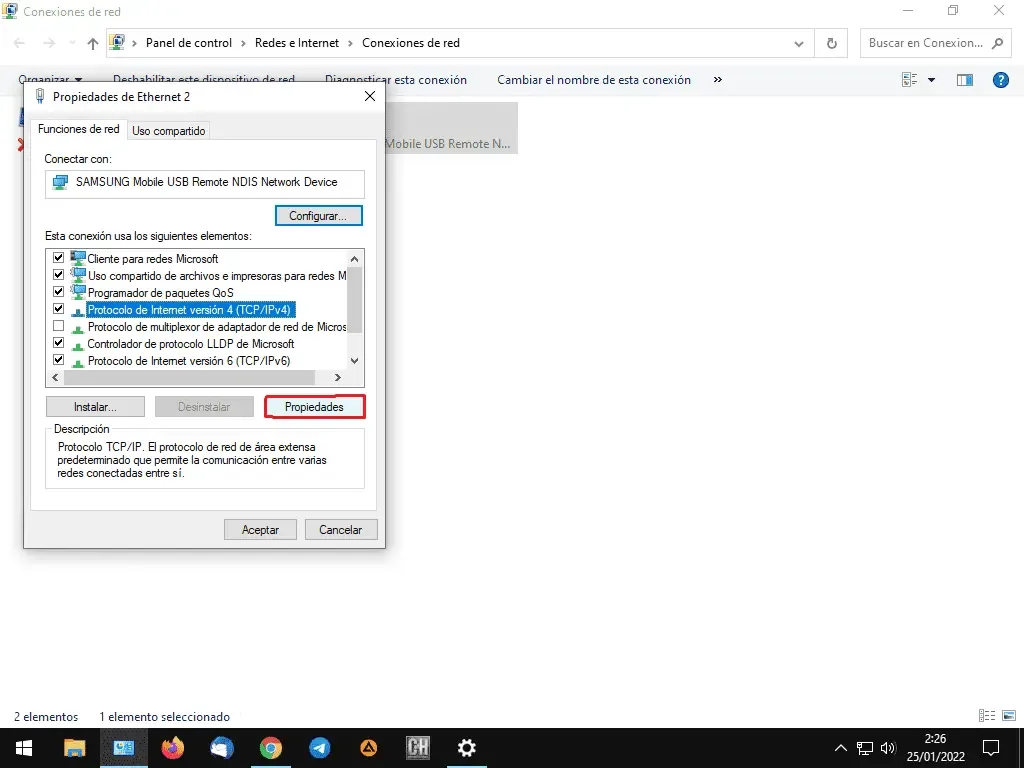Open the CH app in the taskbar
1024x768 pixels.
pyautogui.click(x=417, y=748)
